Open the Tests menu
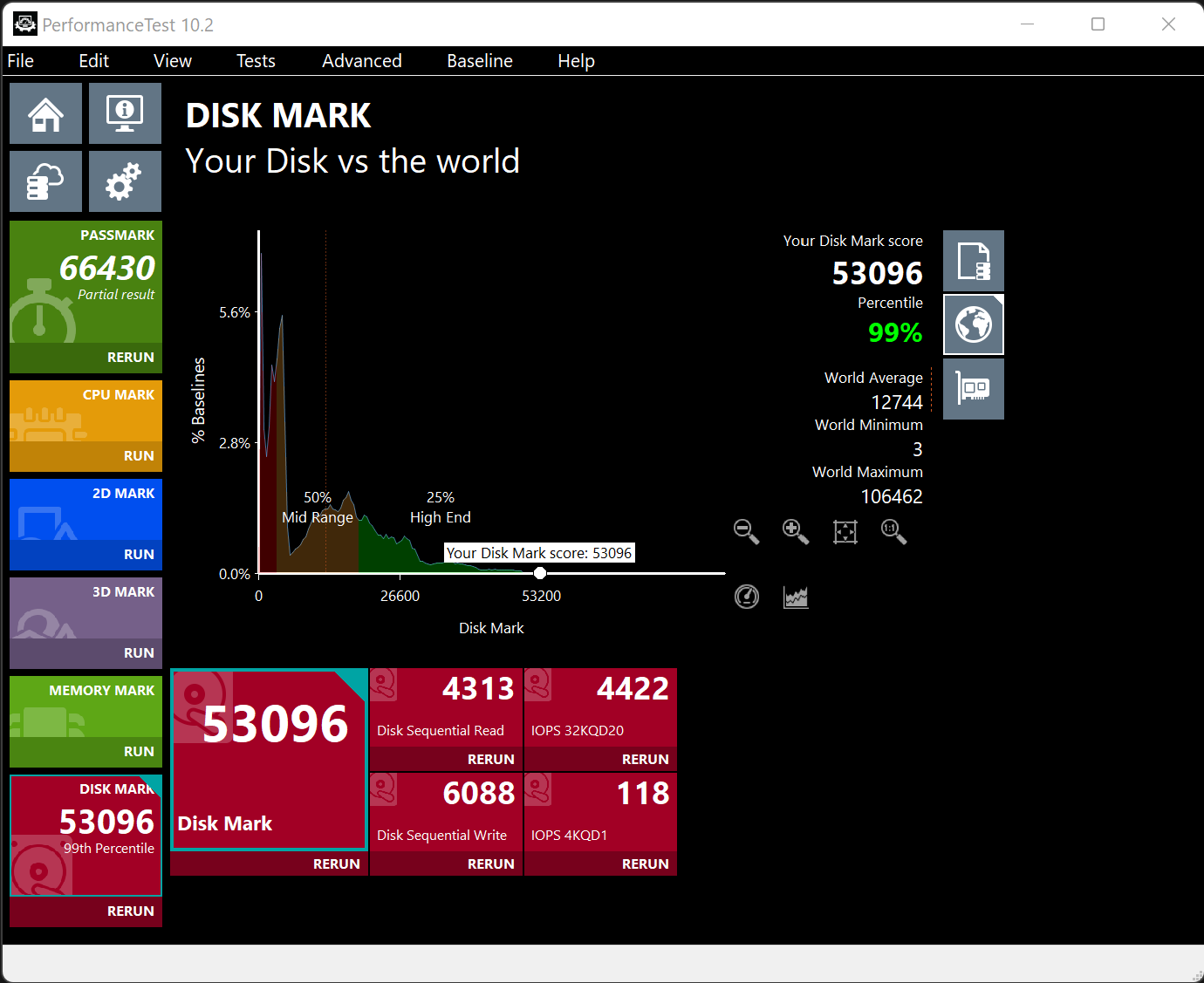Screen dimensions: 1204x983 (x=256, y=61)
